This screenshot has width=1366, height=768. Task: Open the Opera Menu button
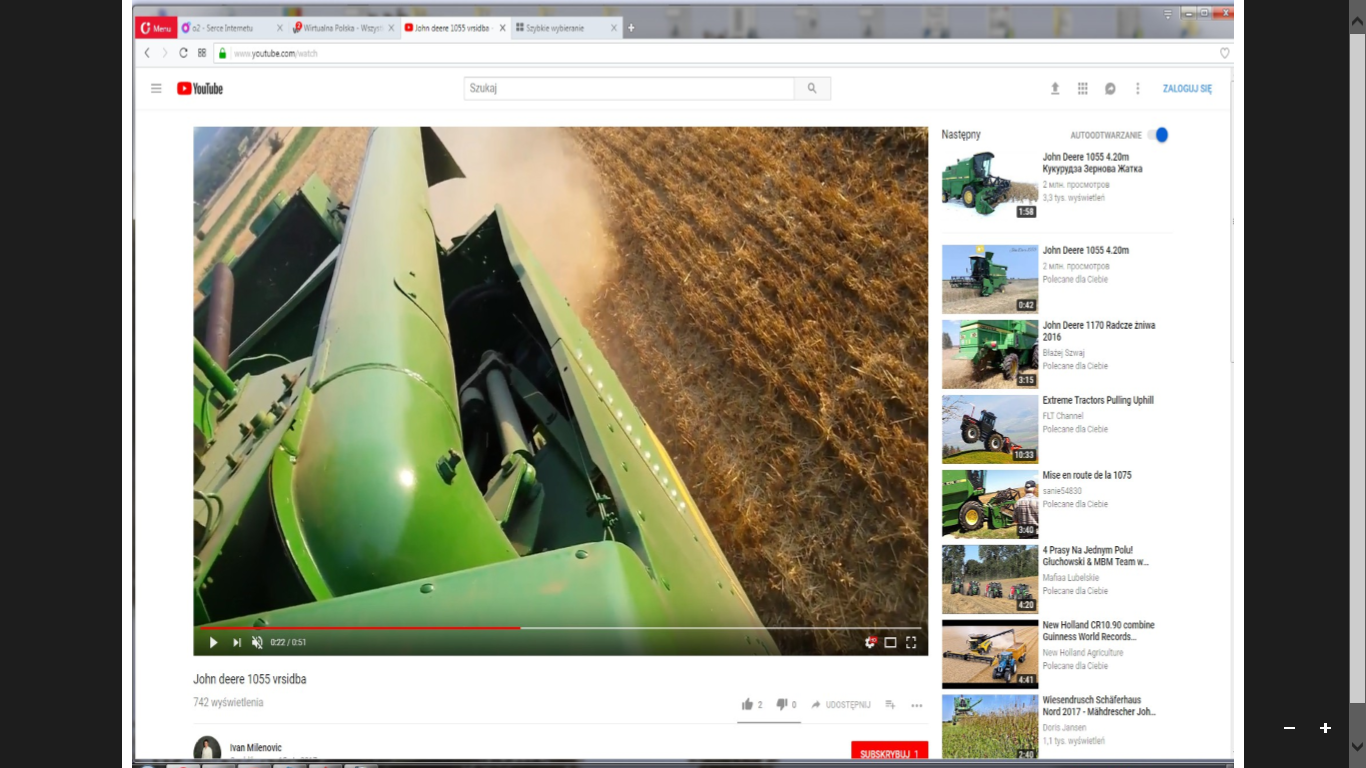click(156, 28)
